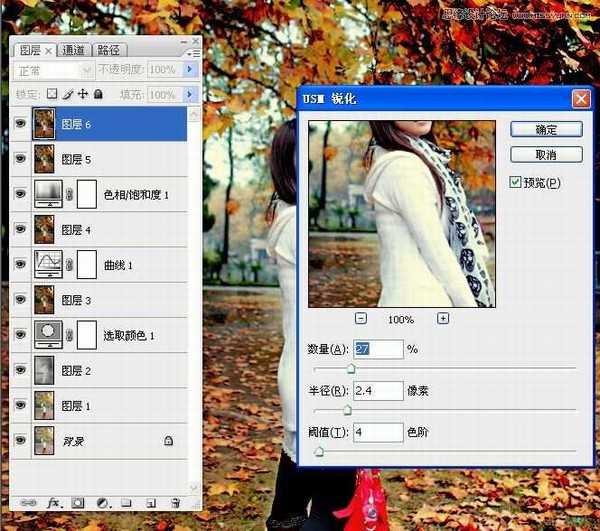Lock all padlock icon
Image resolution: width=600 pixels, height=531 pixels.
[x=98, y=94]
